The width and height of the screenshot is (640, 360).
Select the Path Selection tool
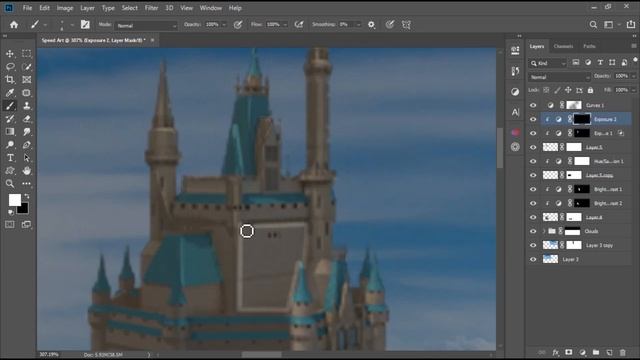pos(27,158)
